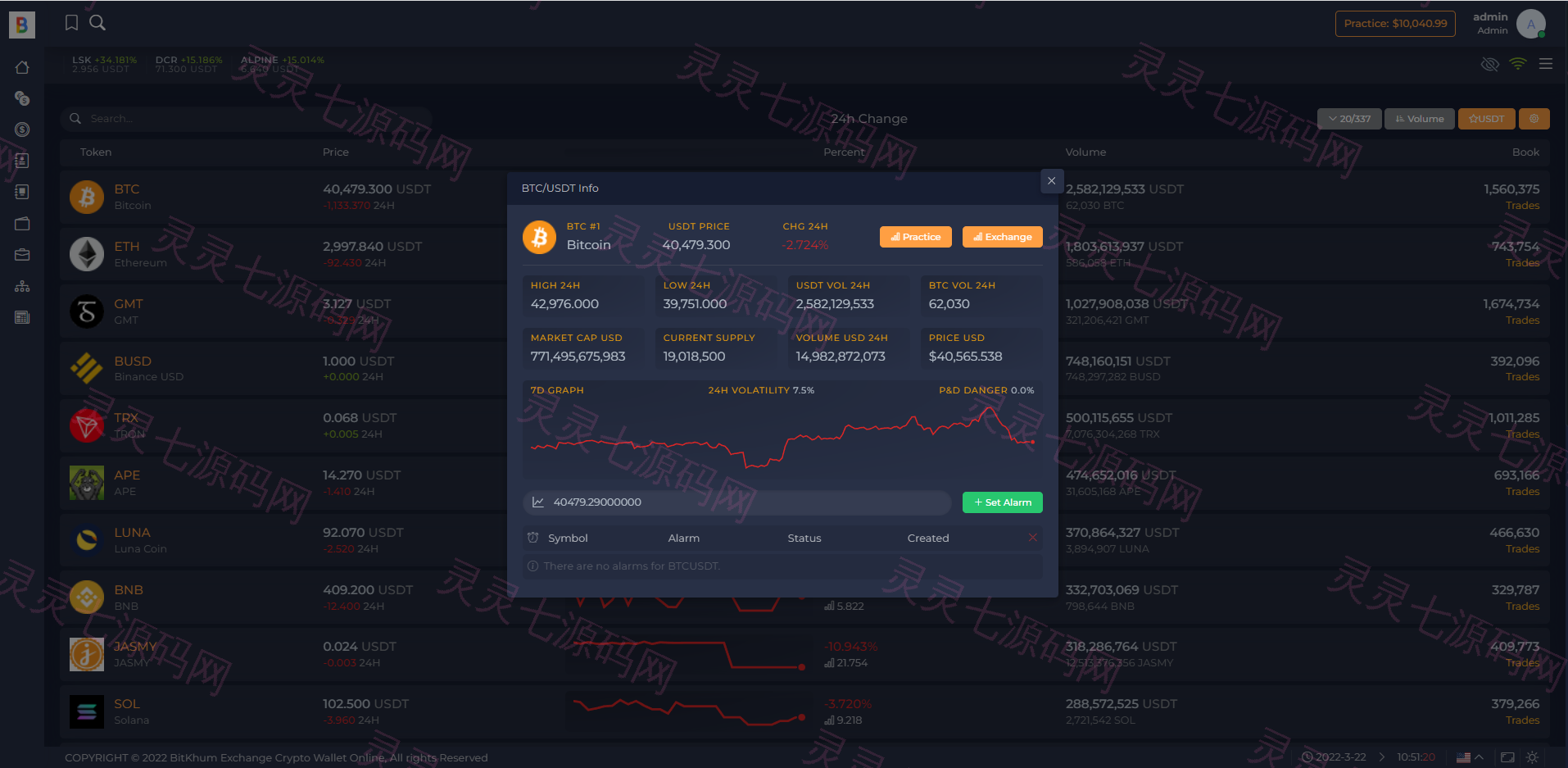Open the Practice: $10,040.99 balance button
This screenshot has height=768, width=1568.
(1395, 24)
